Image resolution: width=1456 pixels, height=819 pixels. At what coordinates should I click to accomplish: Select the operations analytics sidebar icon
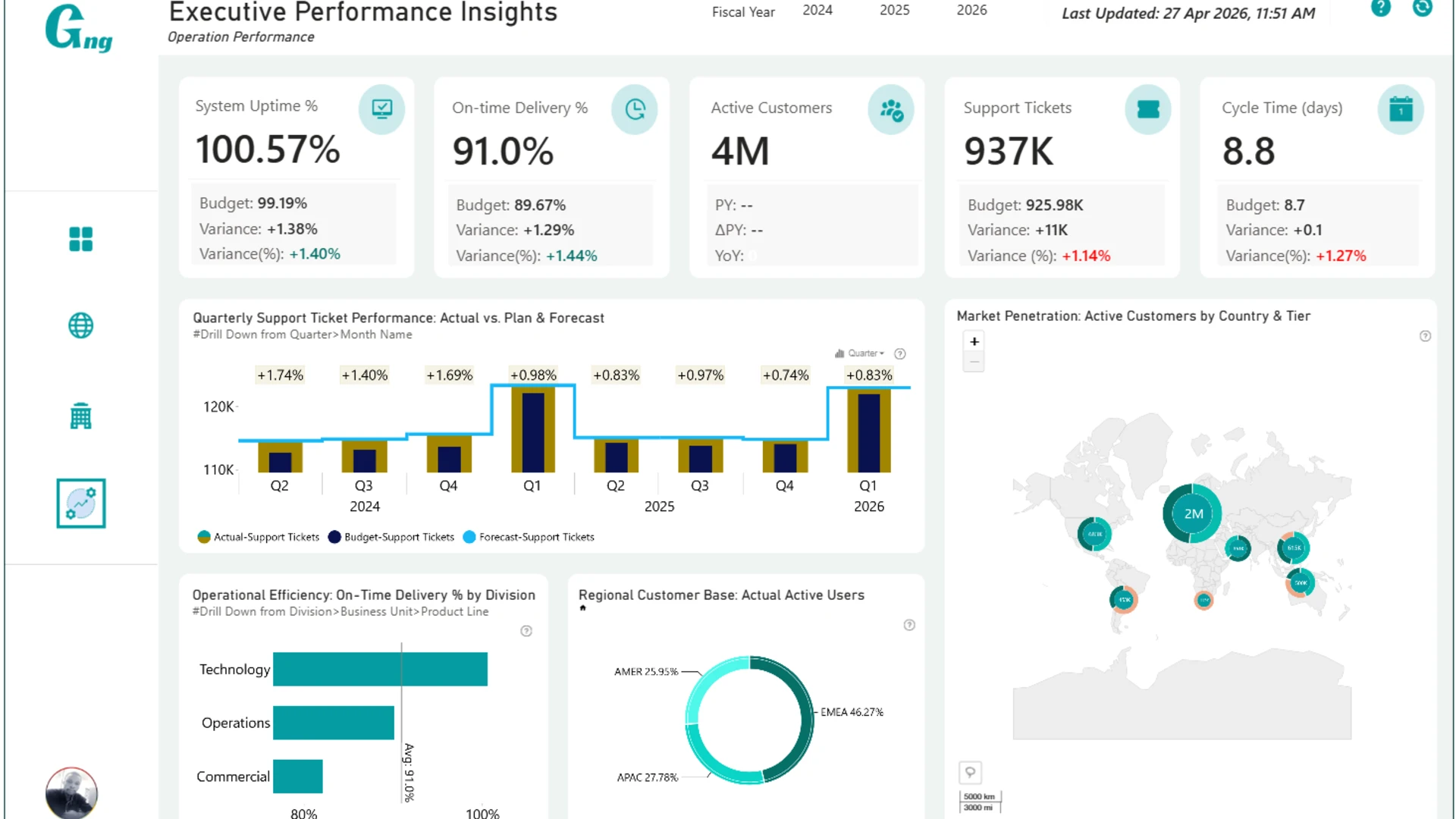pos(80,504)
